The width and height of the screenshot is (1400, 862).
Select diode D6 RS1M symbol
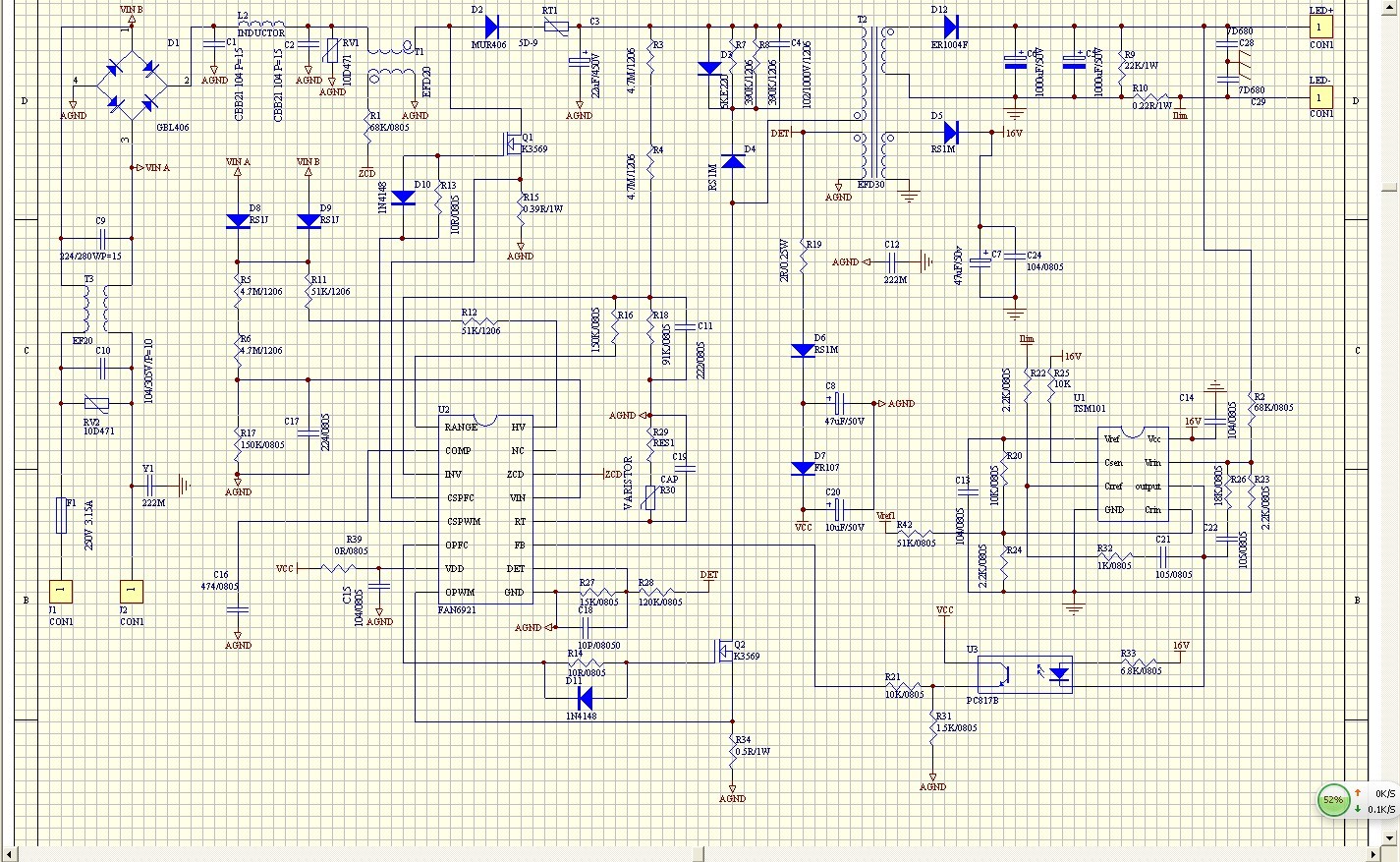pos(804,350)
